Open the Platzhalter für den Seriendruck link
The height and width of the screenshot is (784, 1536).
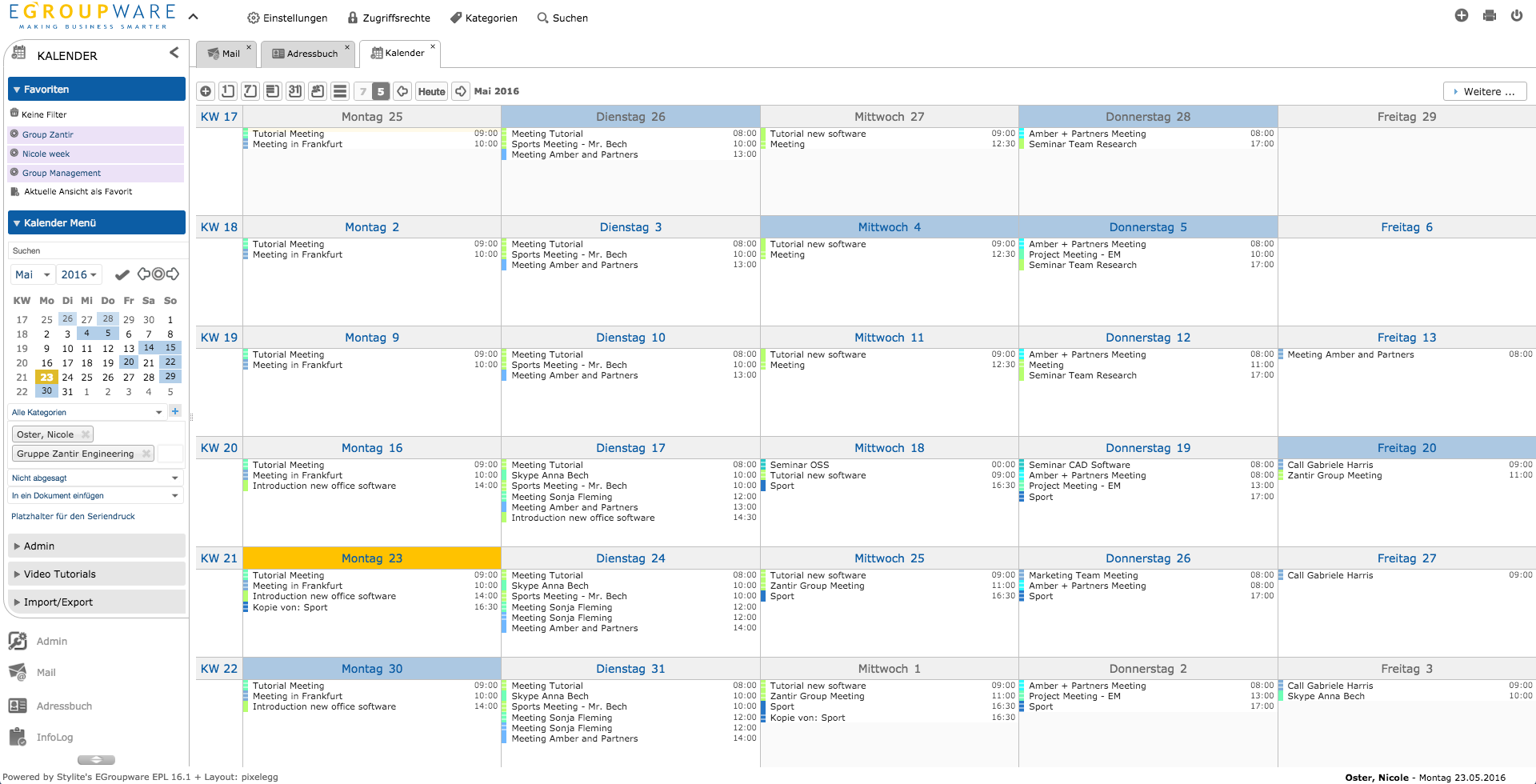(73, 516)
